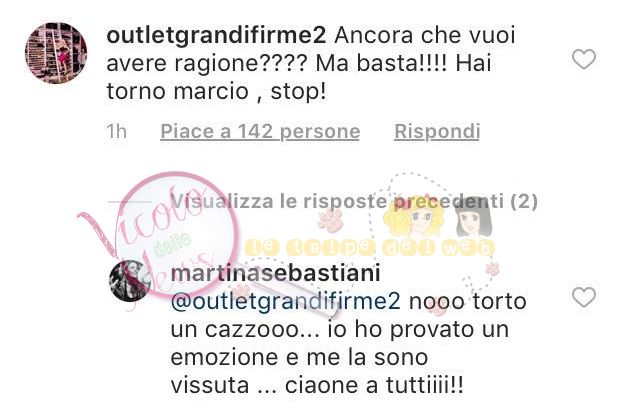Open outletgrandifirme2's profile picture
Screen dimensions: 640x416
coord(56,53)
